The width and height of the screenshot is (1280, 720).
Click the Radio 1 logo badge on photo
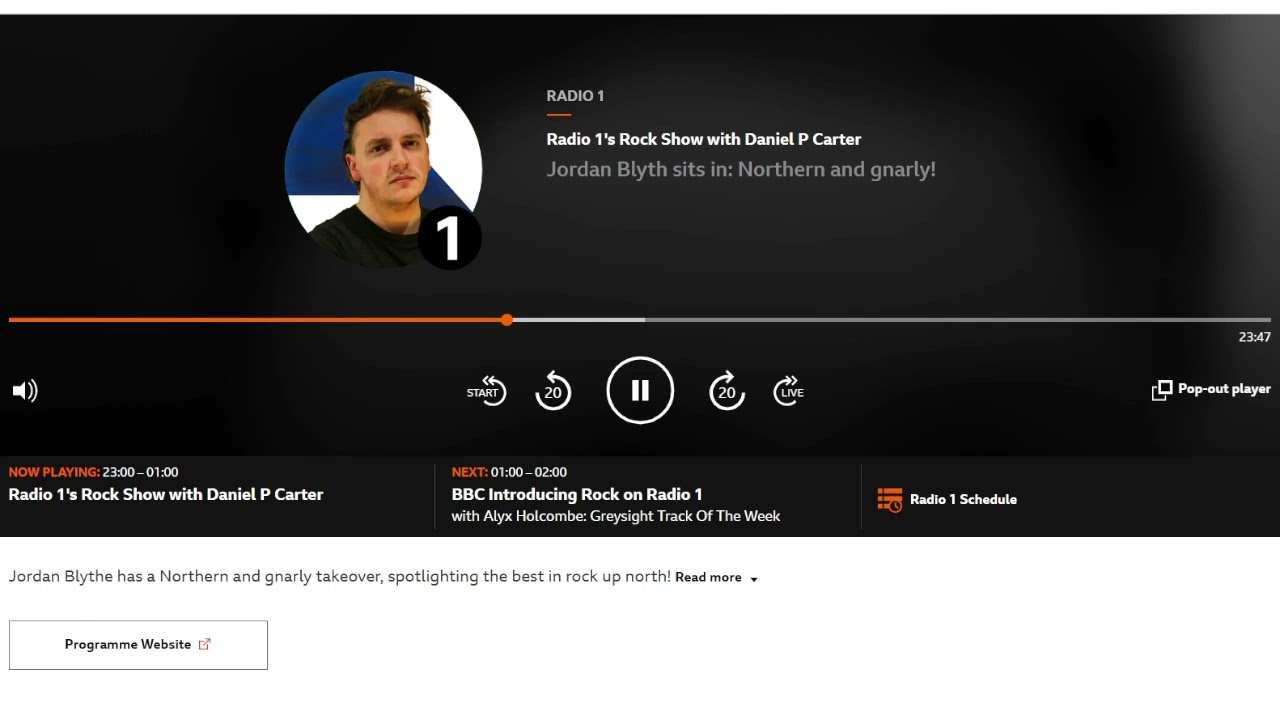[x=449, y=238]
